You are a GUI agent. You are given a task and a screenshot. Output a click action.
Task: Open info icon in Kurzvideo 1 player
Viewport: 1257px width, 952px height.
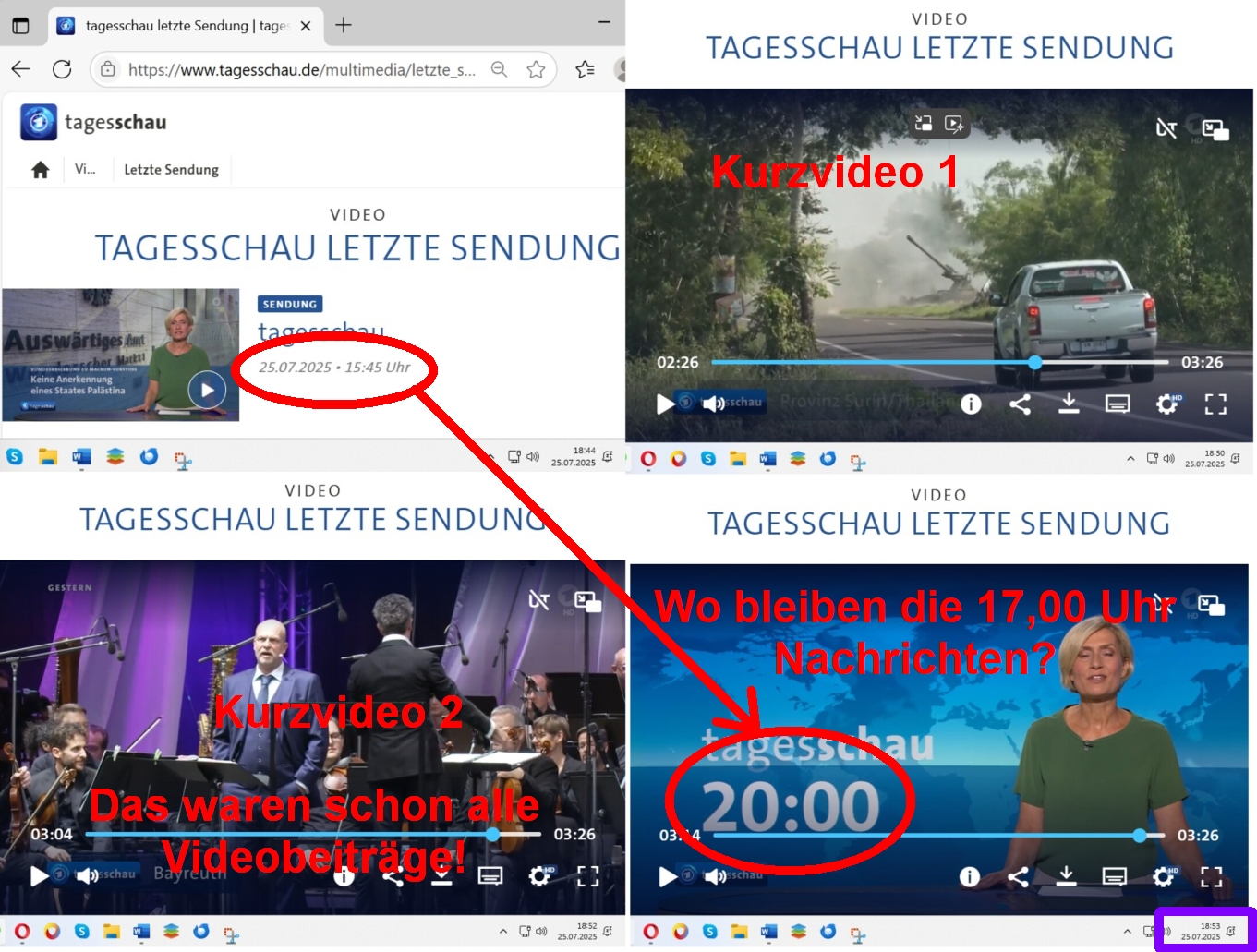tap(971, 404)
